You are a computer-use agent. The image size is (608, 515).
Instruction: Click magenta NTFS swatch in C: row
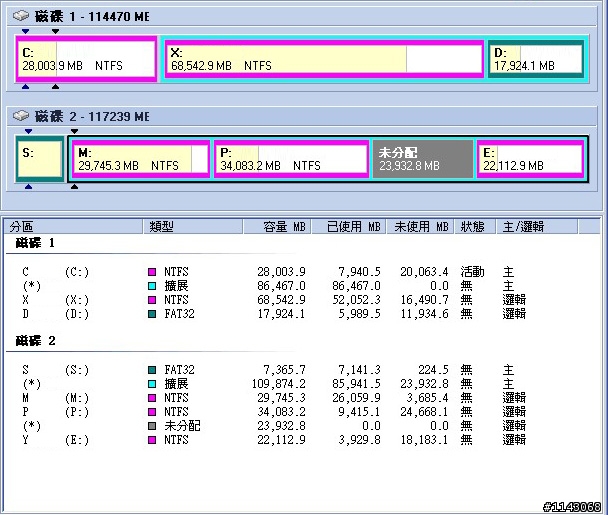[152, 272]
